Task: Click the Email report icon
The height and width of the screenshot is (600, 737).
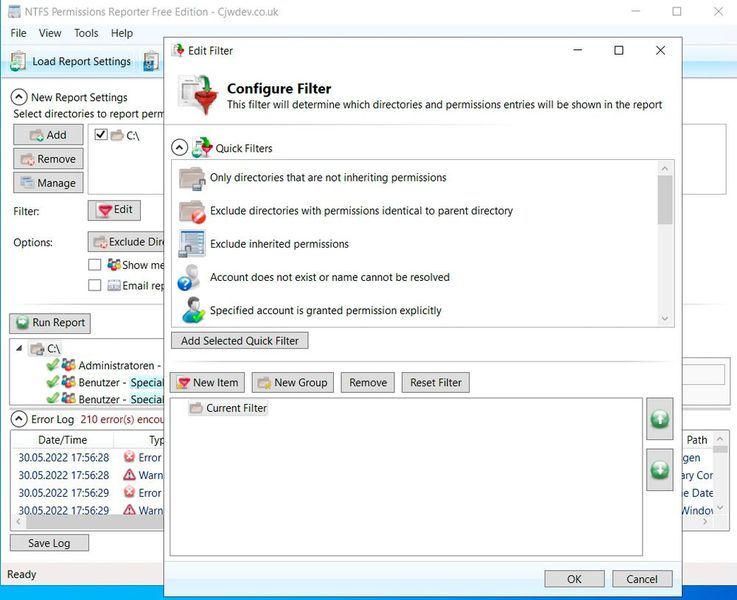Action: 114,286
